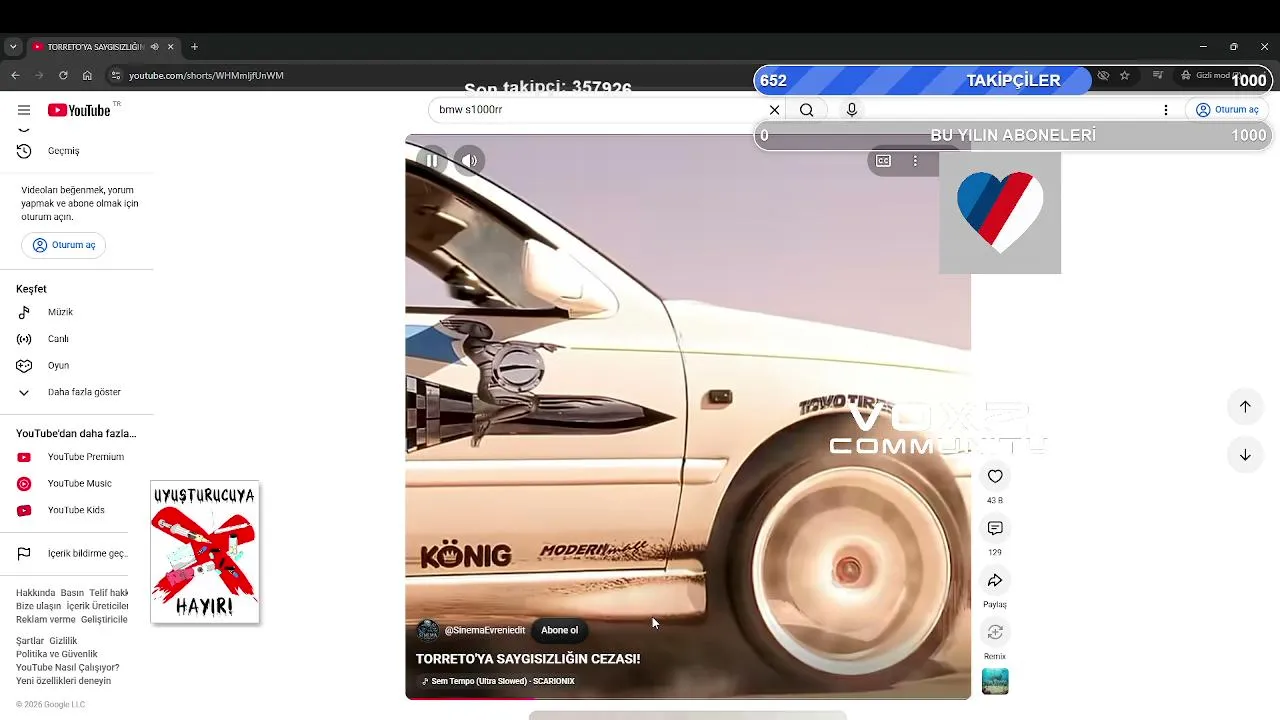Open YouTube Music from the sidebar
1280x720 pixels.
coord(80,484)
